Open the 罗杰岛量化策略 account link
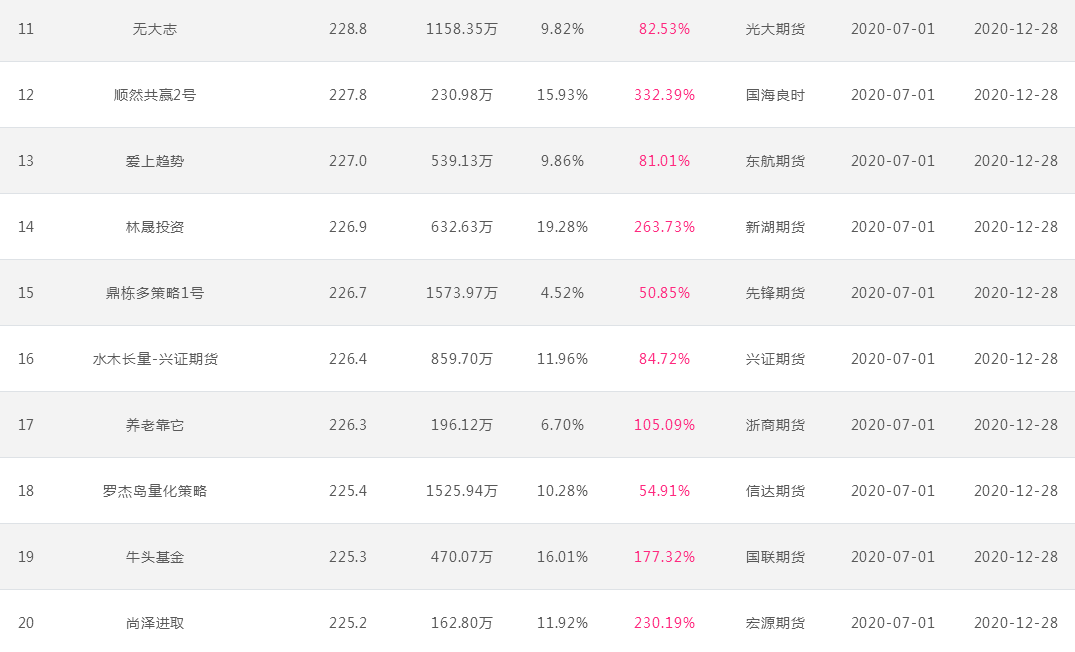Viewport: 1075px width, 652px height. [x=155, y=491]
